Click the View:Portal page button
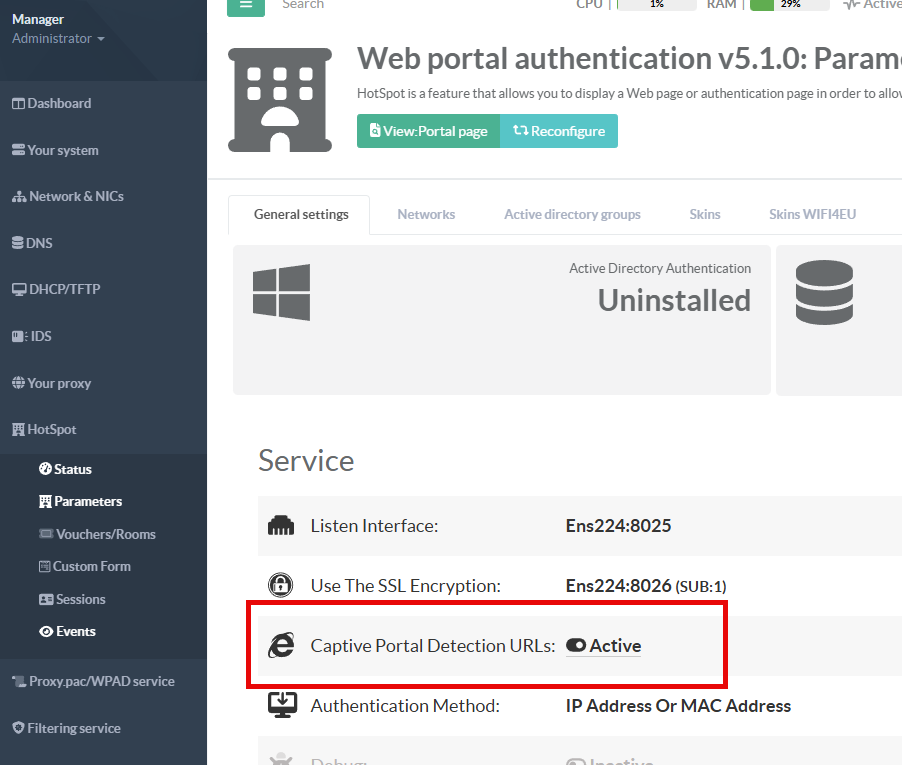 [428, 131]
